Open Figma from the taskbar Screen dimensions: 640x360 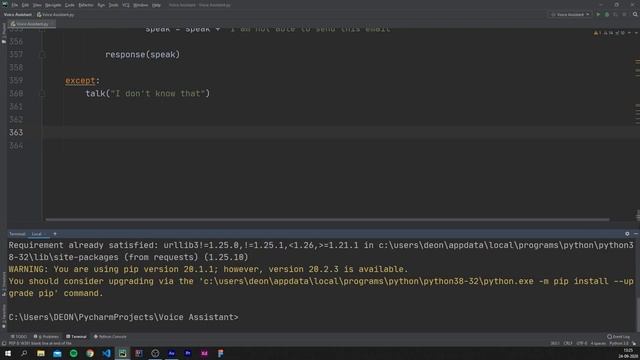(220, 353)
